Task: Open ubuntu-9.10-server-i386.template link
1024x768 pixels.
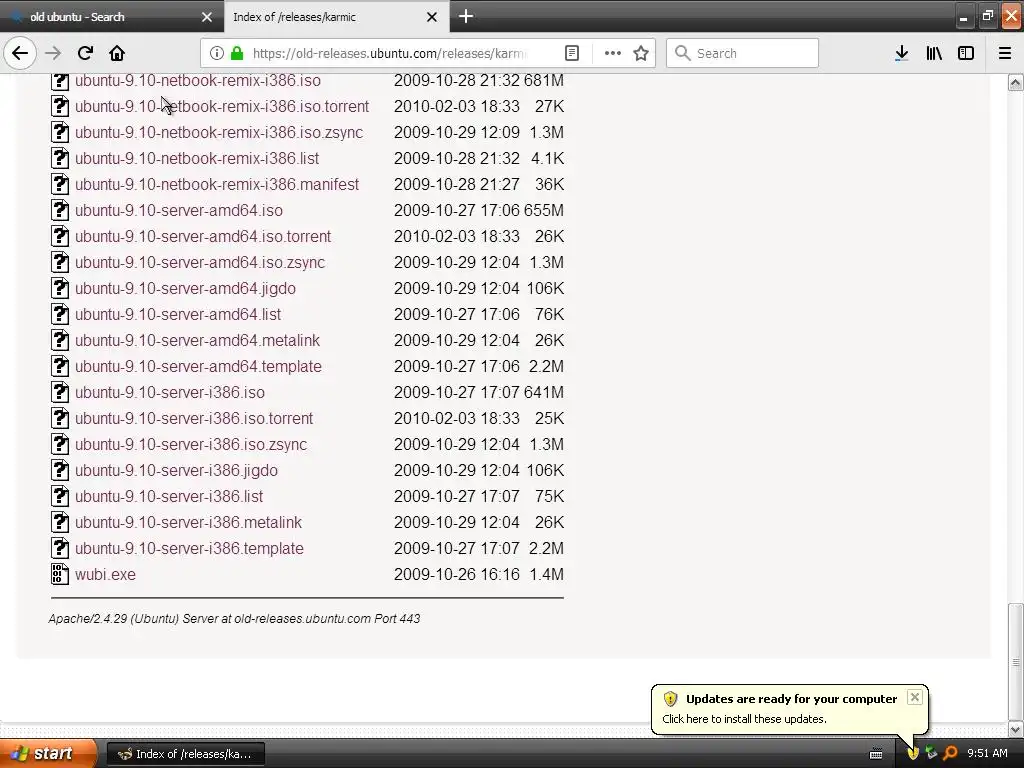Action: click(x=189, y=549)
